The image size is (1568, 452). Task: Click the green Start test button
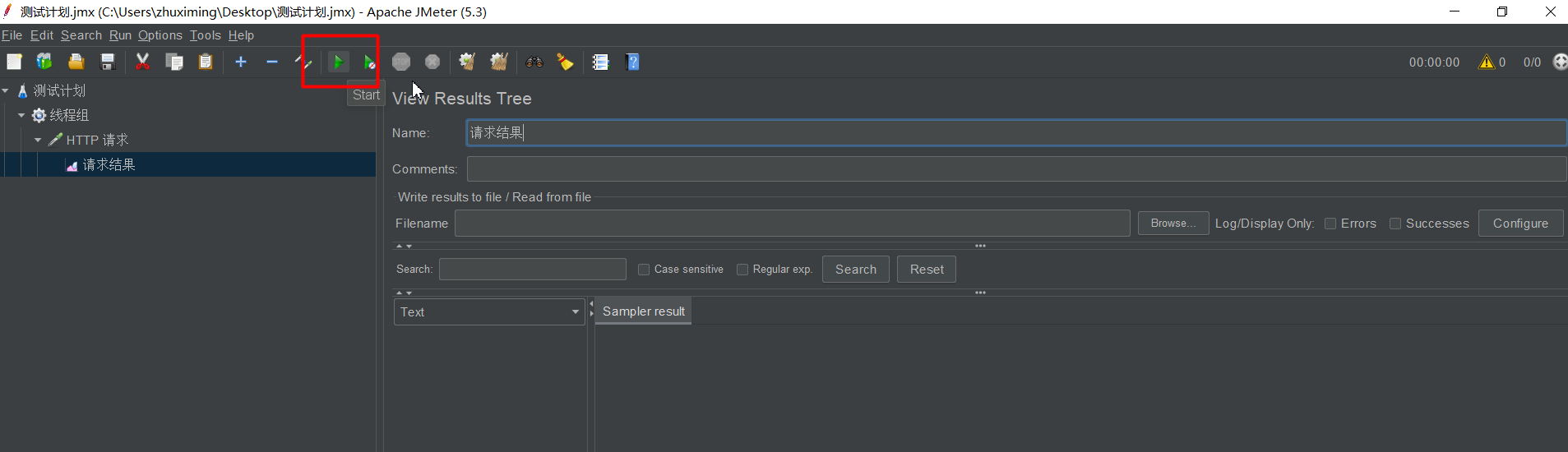338,62
